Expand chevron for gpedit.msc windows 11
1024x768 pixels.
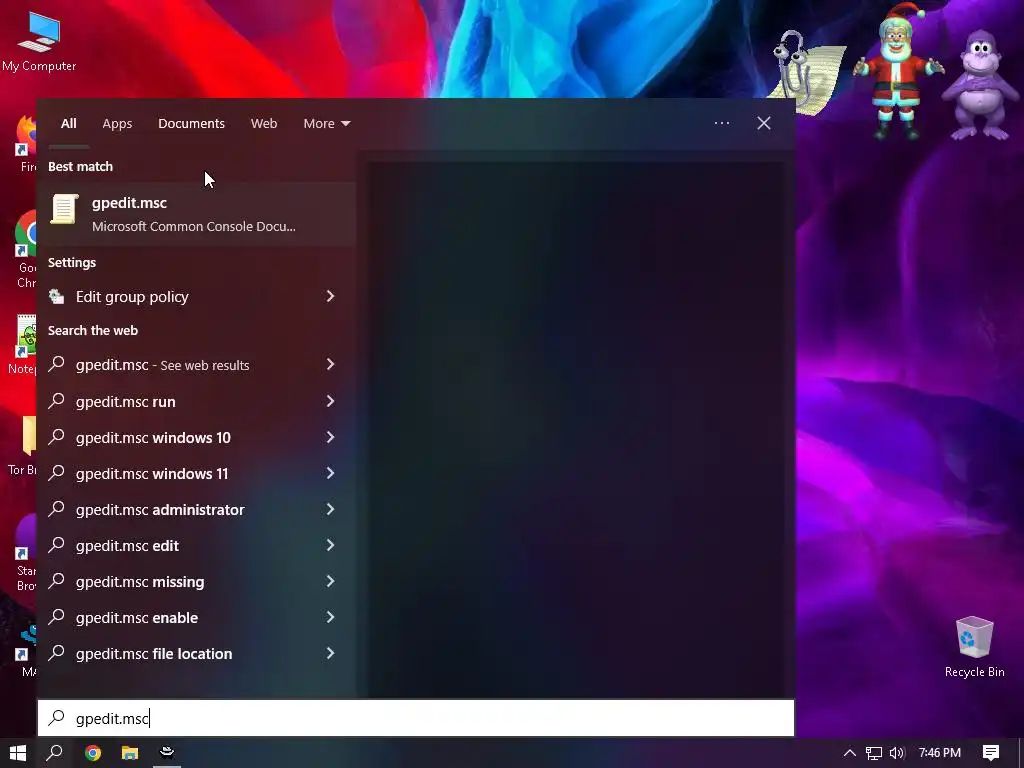330,473
